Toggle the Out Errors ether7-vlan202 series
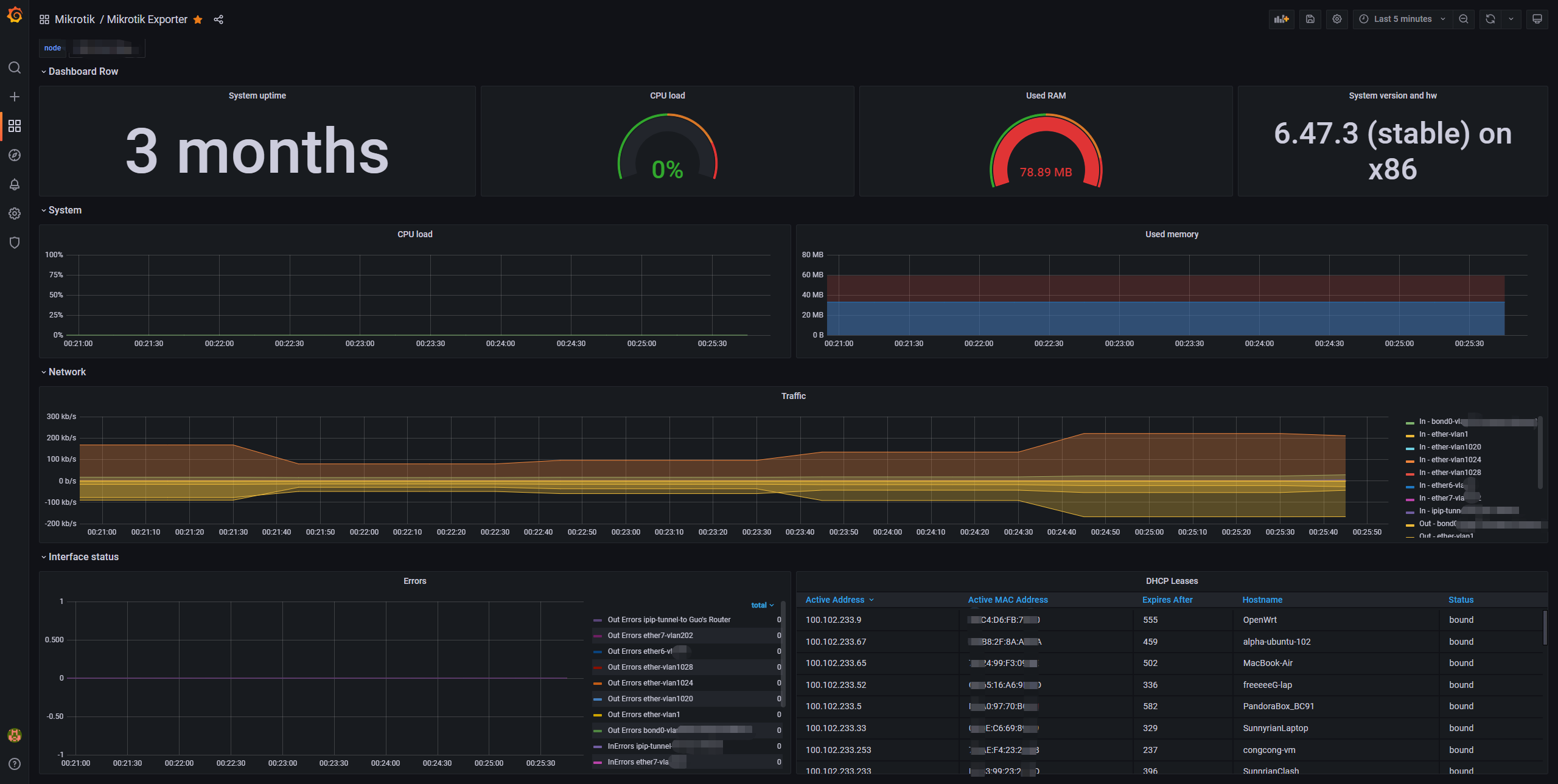The width and height of the screenshot is (1558, 784). [x=650, y=636]
